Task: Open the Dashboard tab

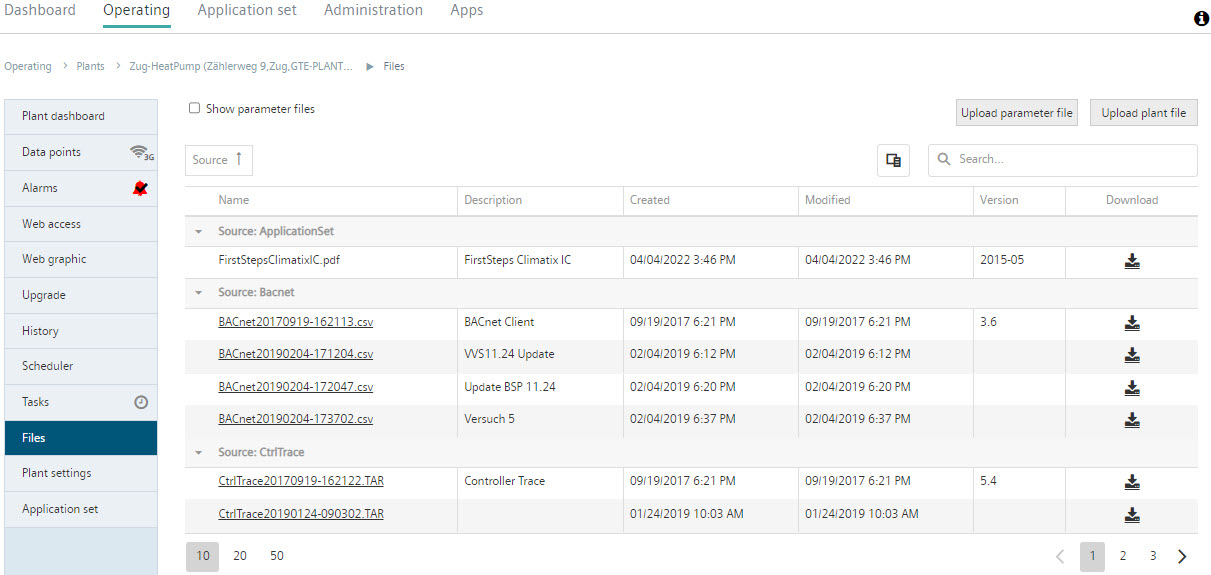Action: pos(40,10)
